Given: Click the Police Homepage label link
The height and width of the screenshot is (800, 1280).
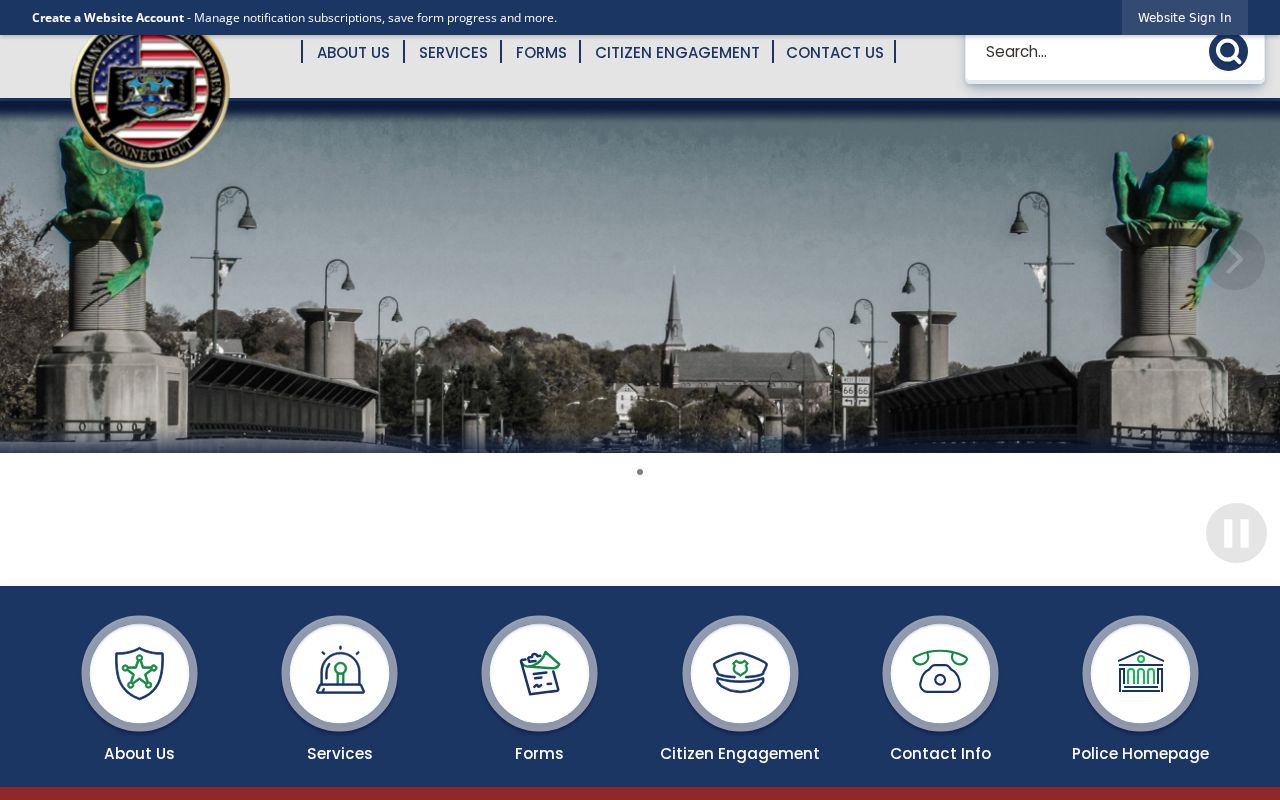Looking at the screenshot, I should coord(1140,754).
